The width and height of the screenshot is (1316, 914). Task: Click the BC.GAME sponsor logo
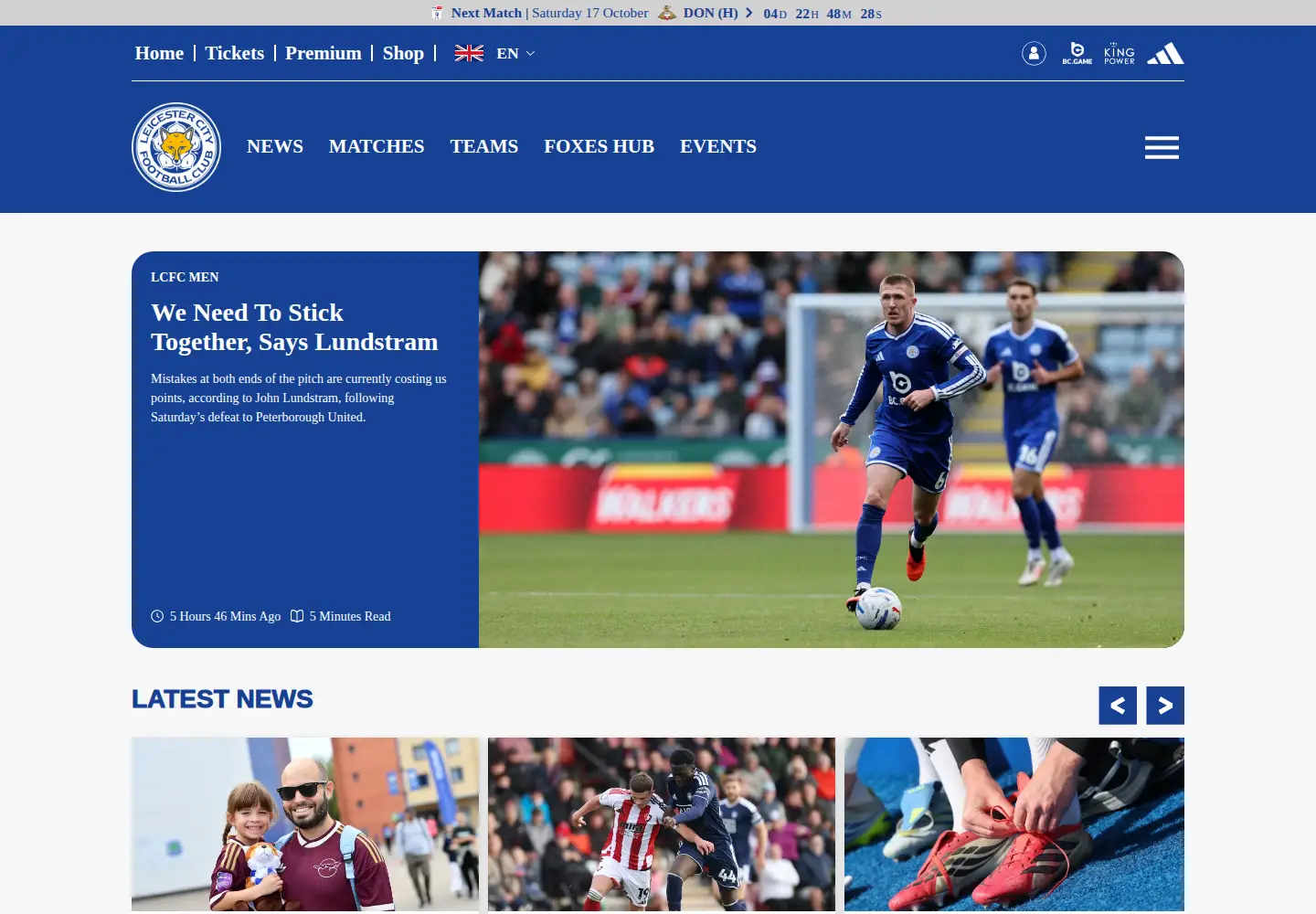click(x=1077, y=54)
